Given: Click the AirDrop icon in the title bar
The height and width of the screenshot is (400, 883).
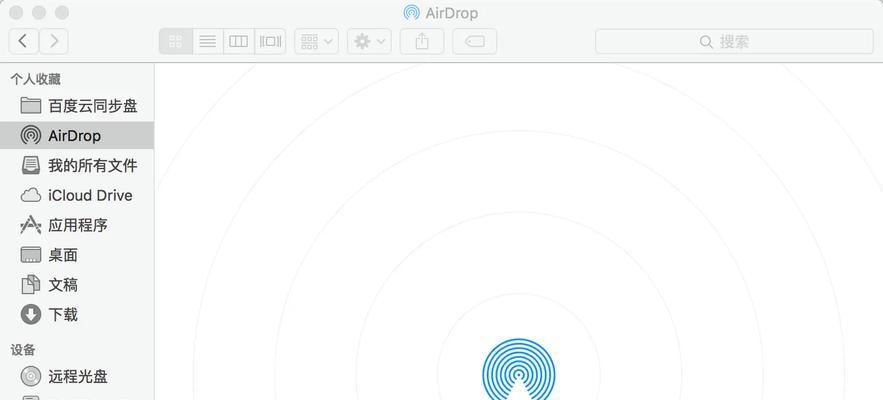Looking at the screenshot, I should [x=412, y=13].
